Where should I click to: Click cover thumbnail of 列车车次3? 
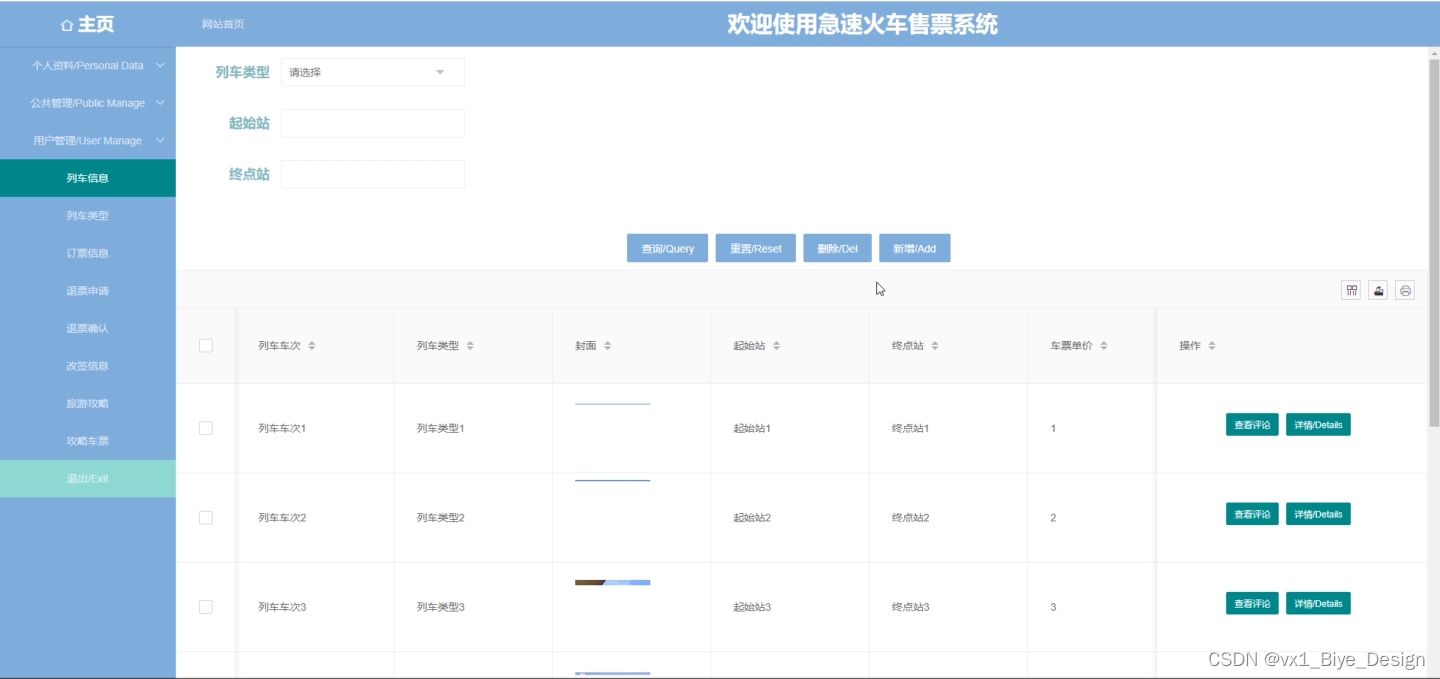pyautogui.click(x=612, y=582)
